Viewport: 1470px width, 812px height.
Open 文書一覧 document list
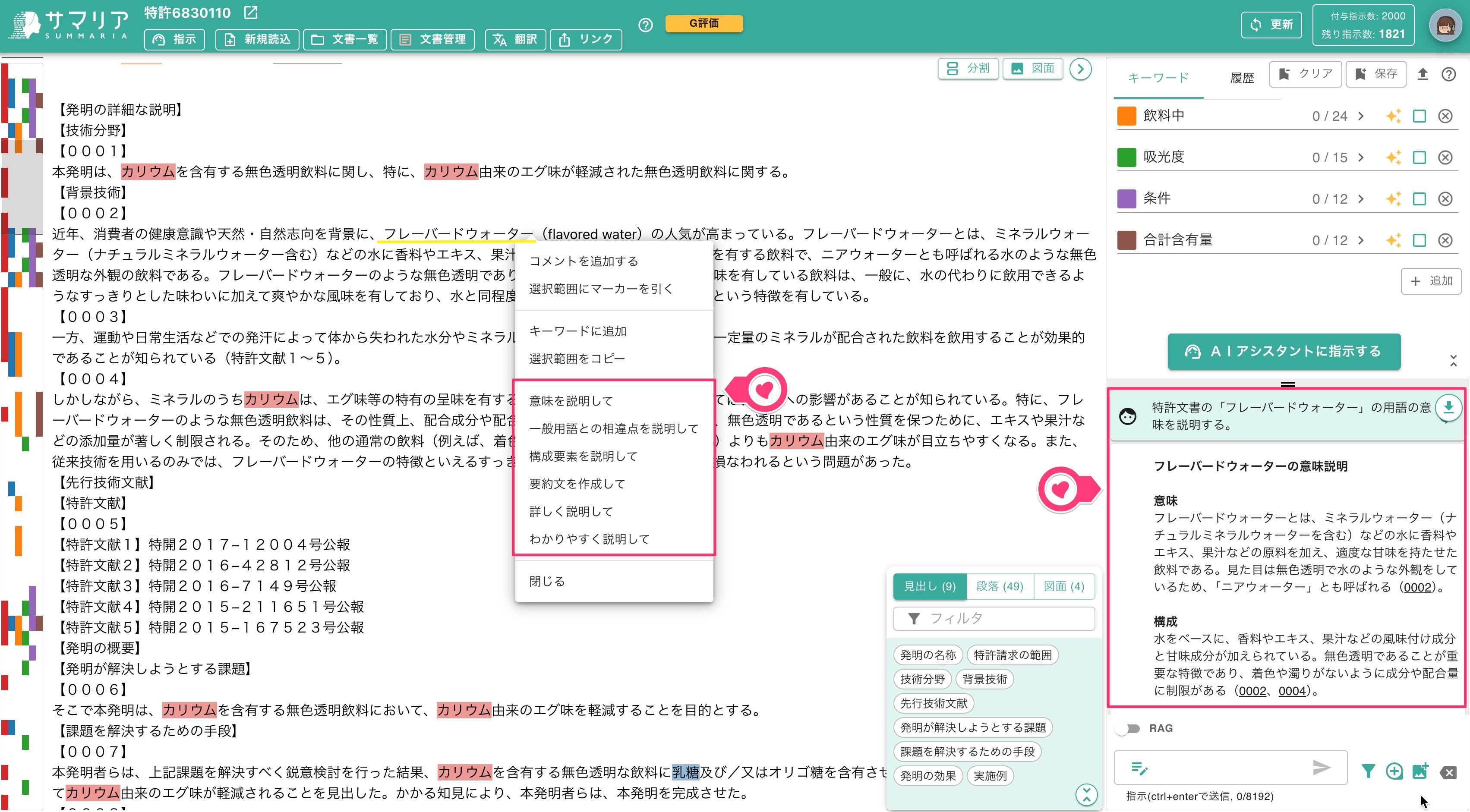[x=345, y=39]
